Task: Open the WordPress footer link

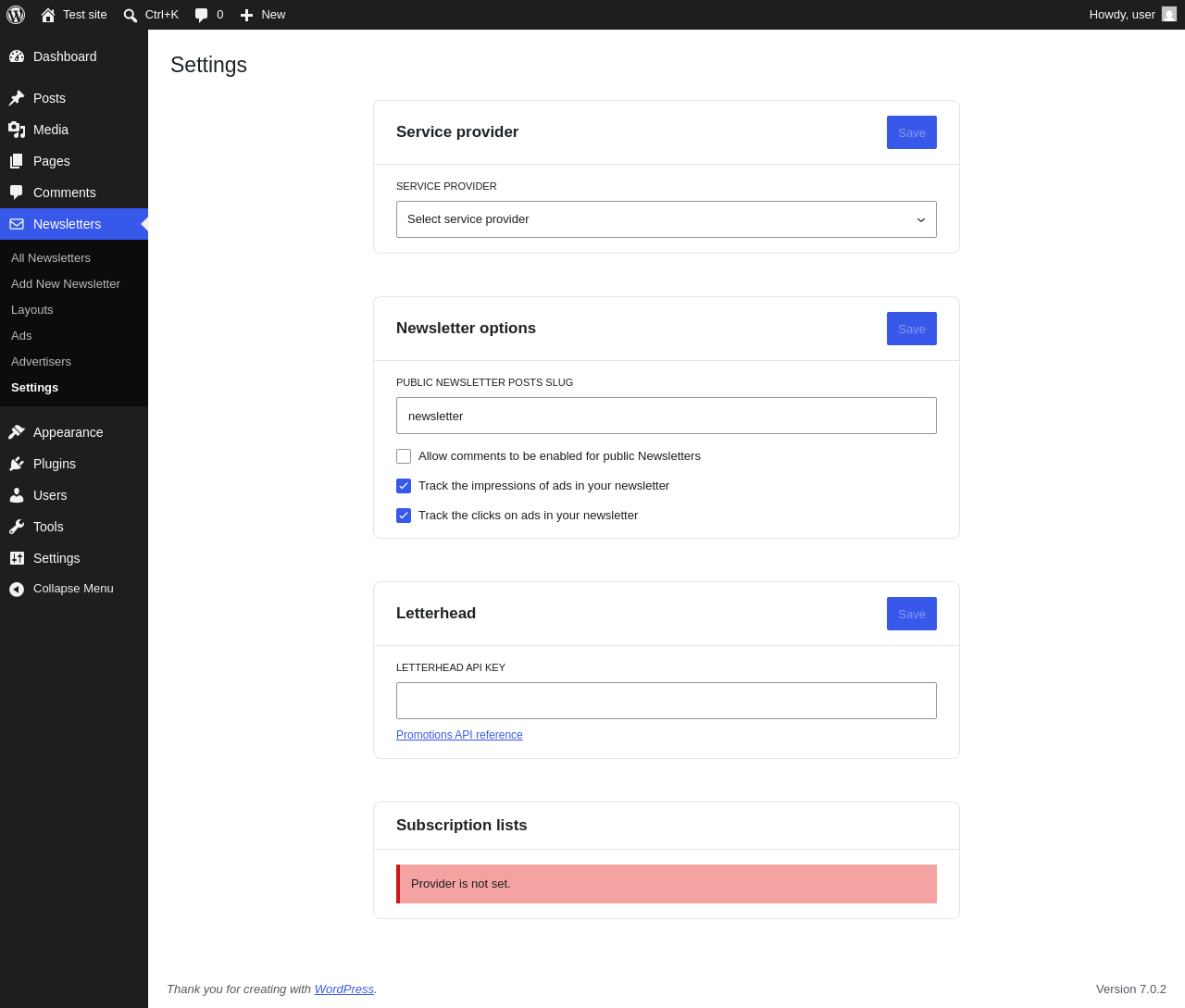Action: click(344, 989)
